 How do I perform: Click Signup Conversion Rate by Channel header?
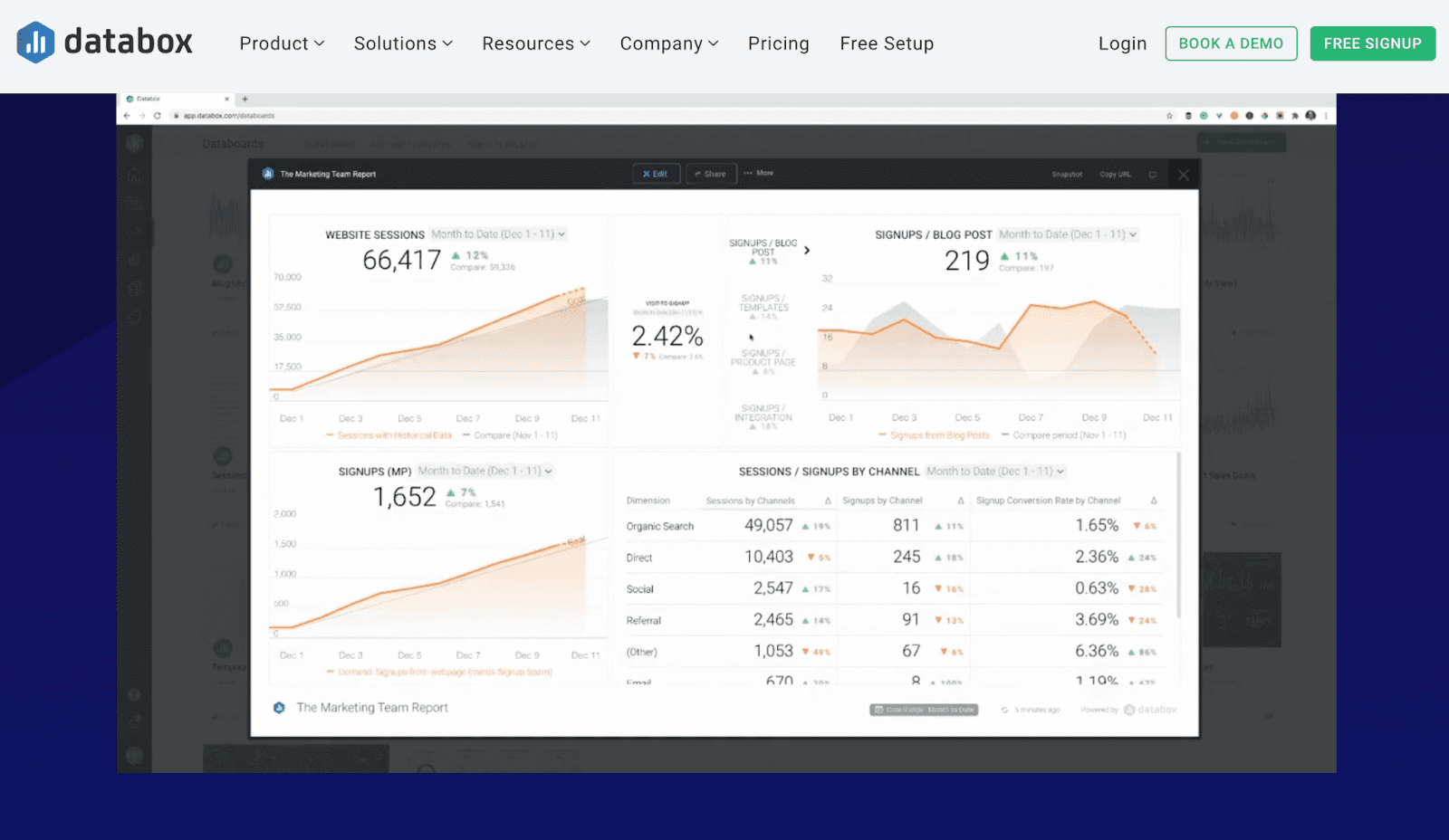(1048, 501)
